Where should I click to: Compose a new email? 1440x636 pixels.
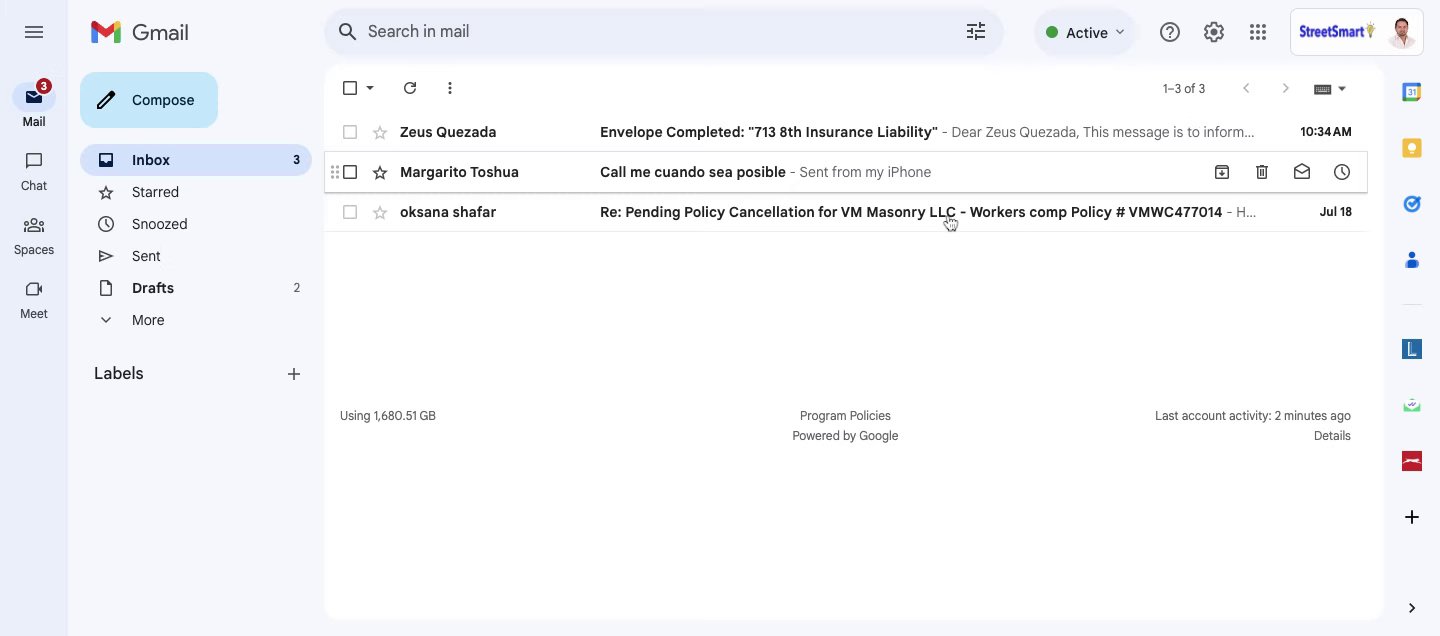pyautogui.click(x=149, y=100)
